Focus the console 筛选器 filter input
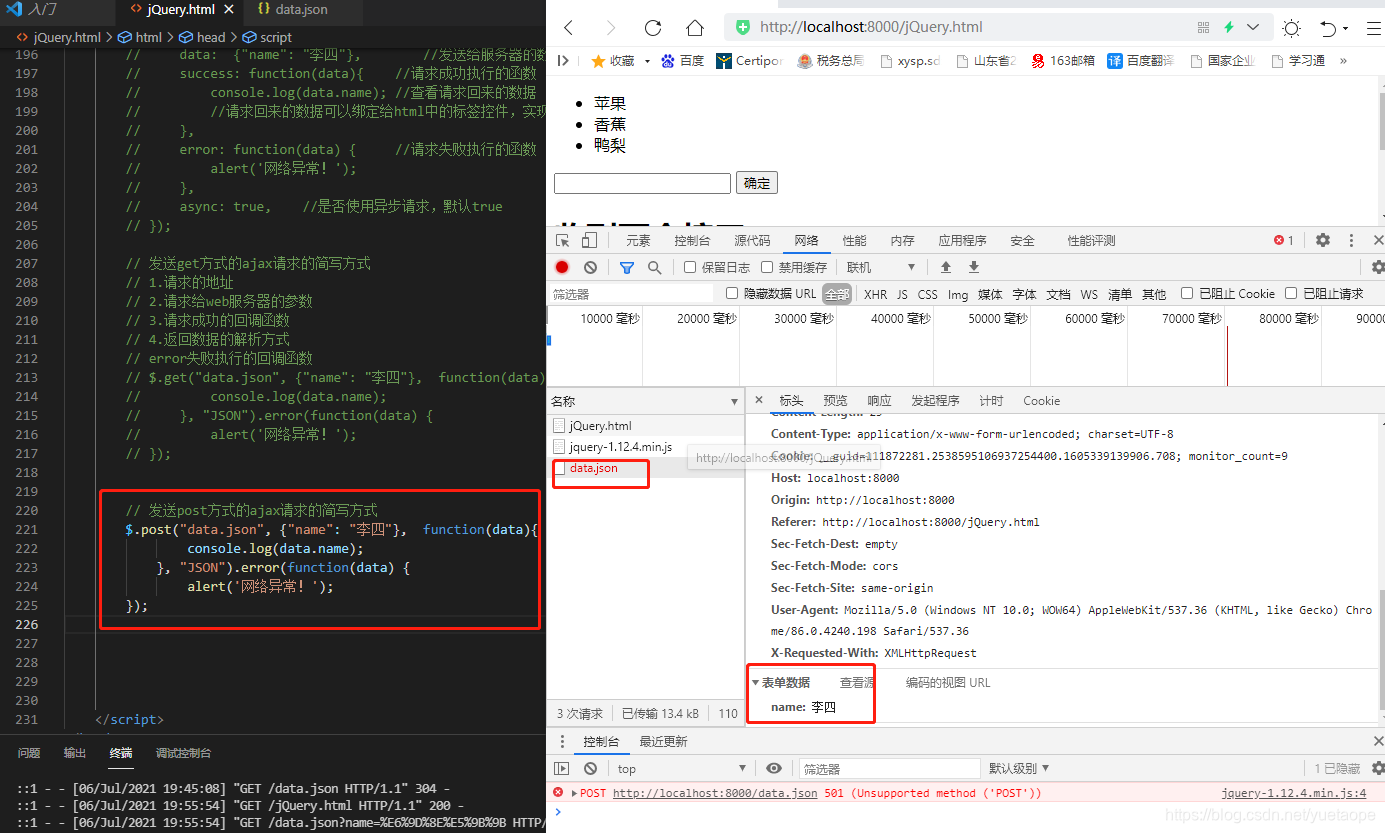Screen dimensions: 1385x833 click(889, 768)
